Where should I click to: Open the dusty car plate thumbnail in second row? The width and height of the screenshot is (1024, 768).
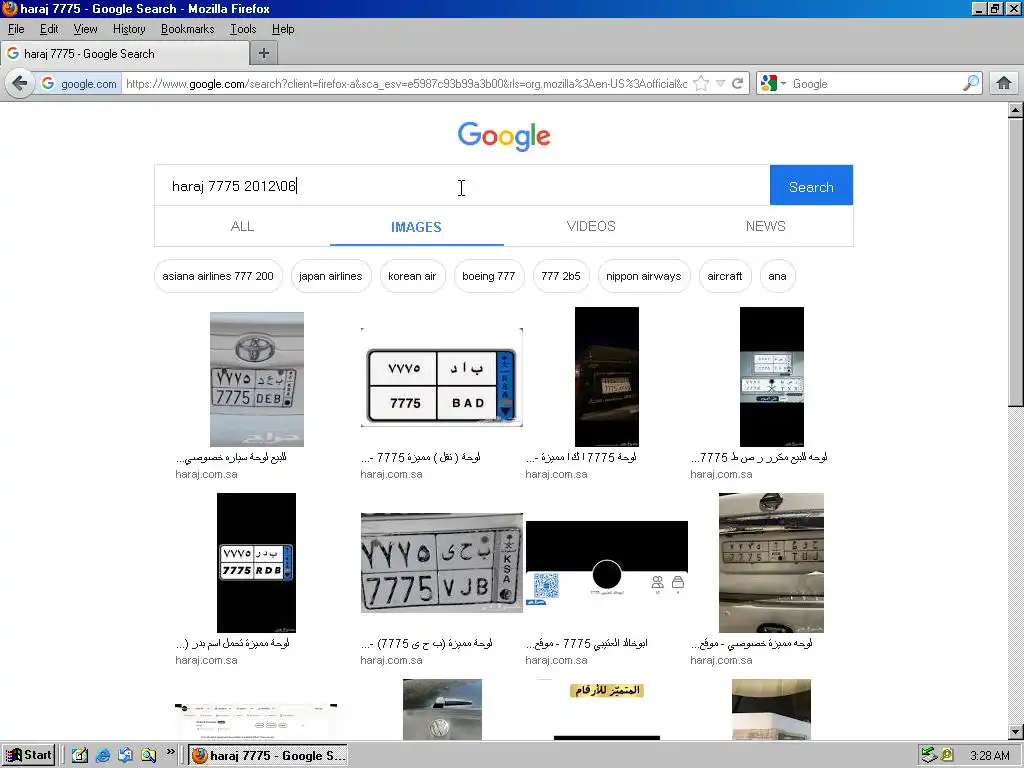[x=771, y=563]
